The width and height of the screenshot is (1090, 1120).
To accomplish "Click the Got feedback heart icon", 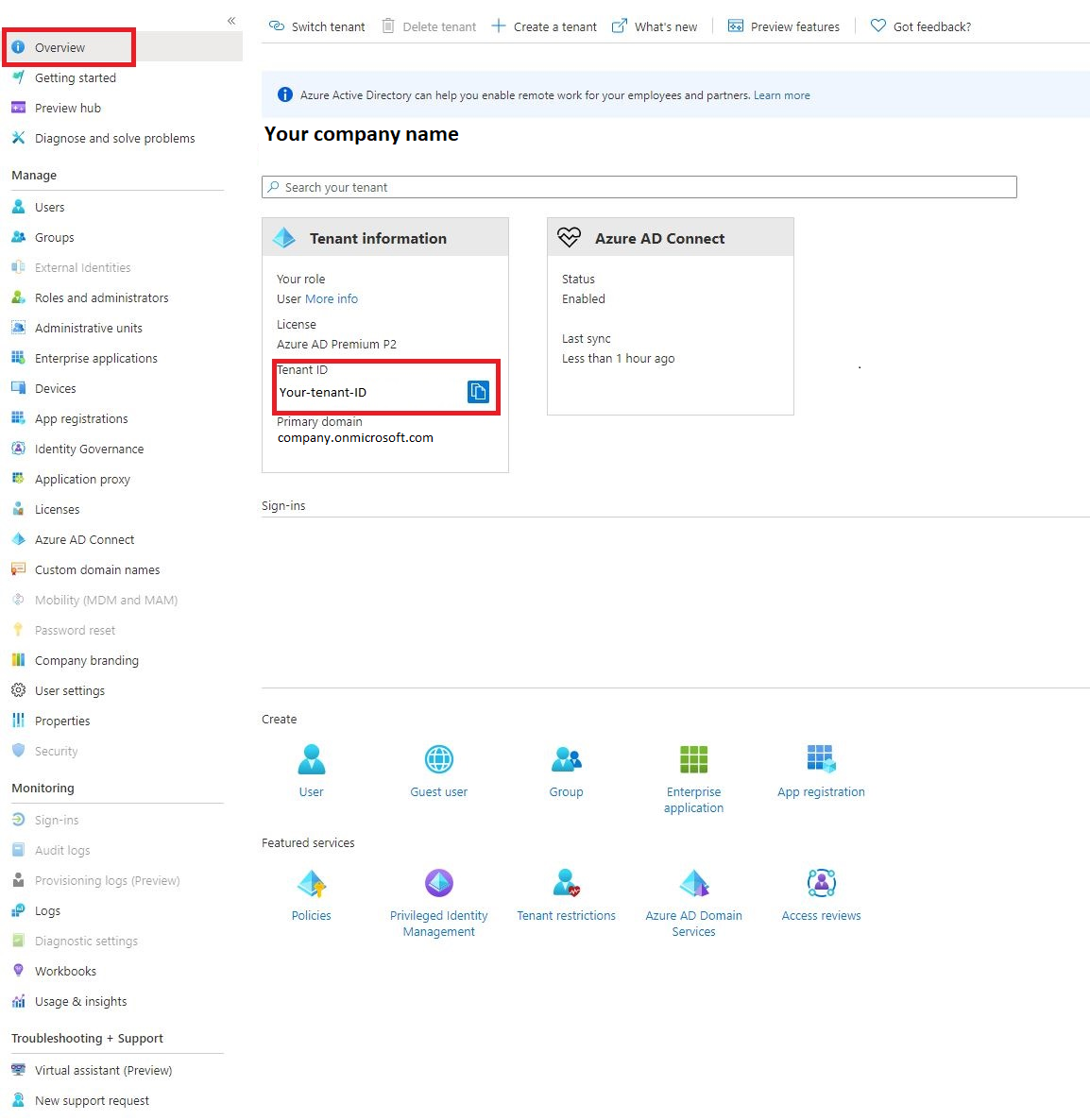I will (x=877, y=25).
